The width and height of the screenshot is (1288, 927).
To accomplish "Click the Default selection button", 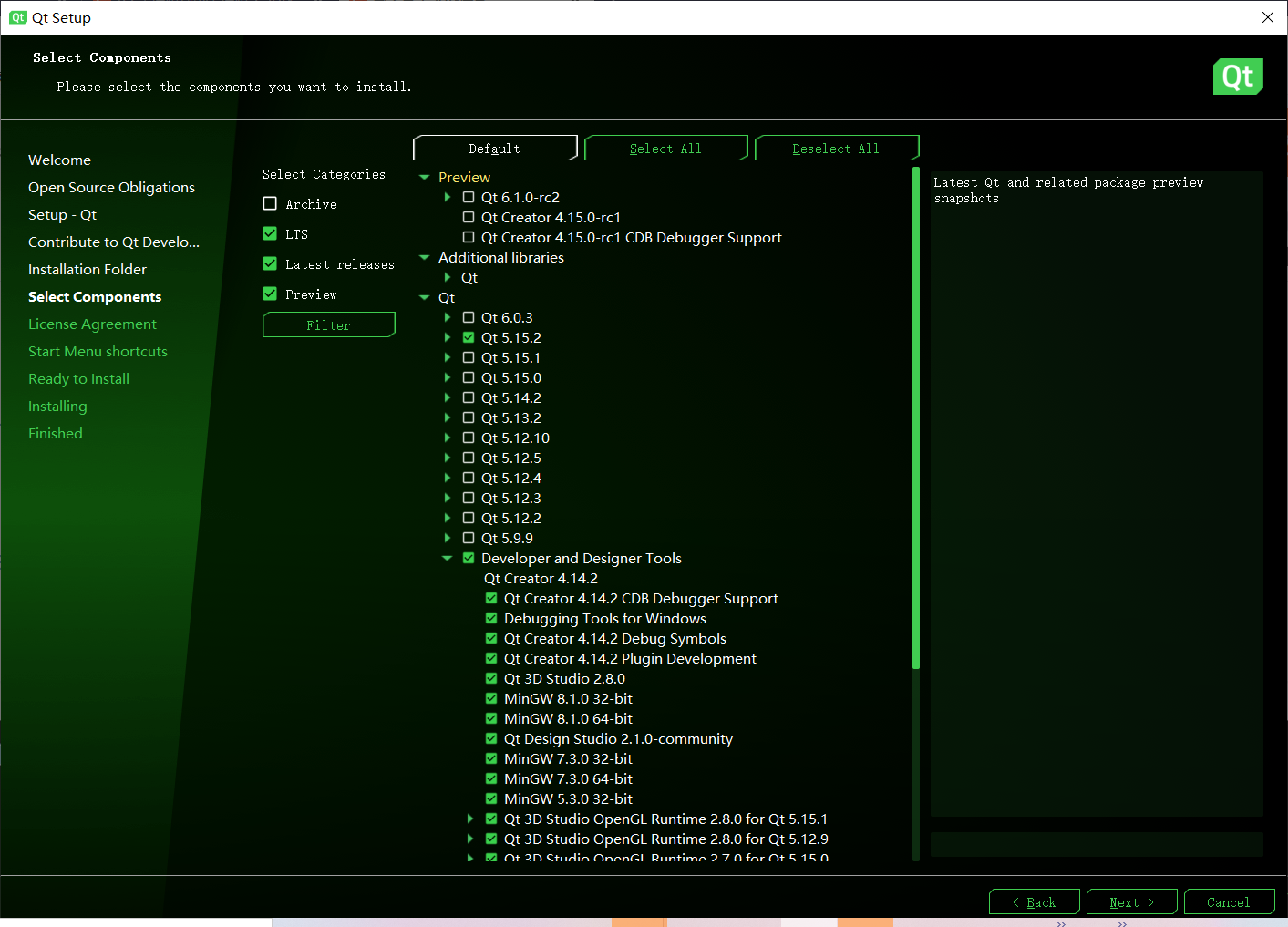I will pyautogui.click(x=495, y=148).
